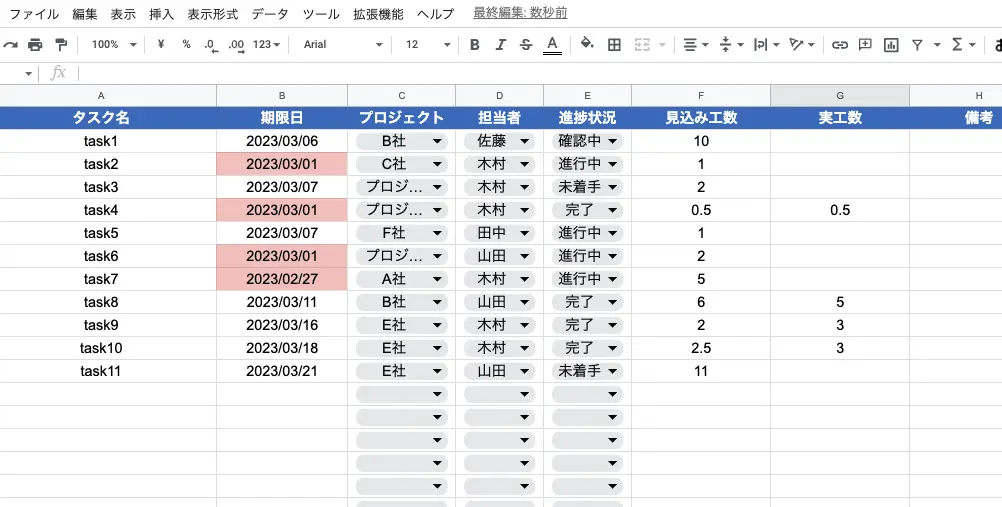
Task: Select the date cell 2023/02/27
Action: 282,279
